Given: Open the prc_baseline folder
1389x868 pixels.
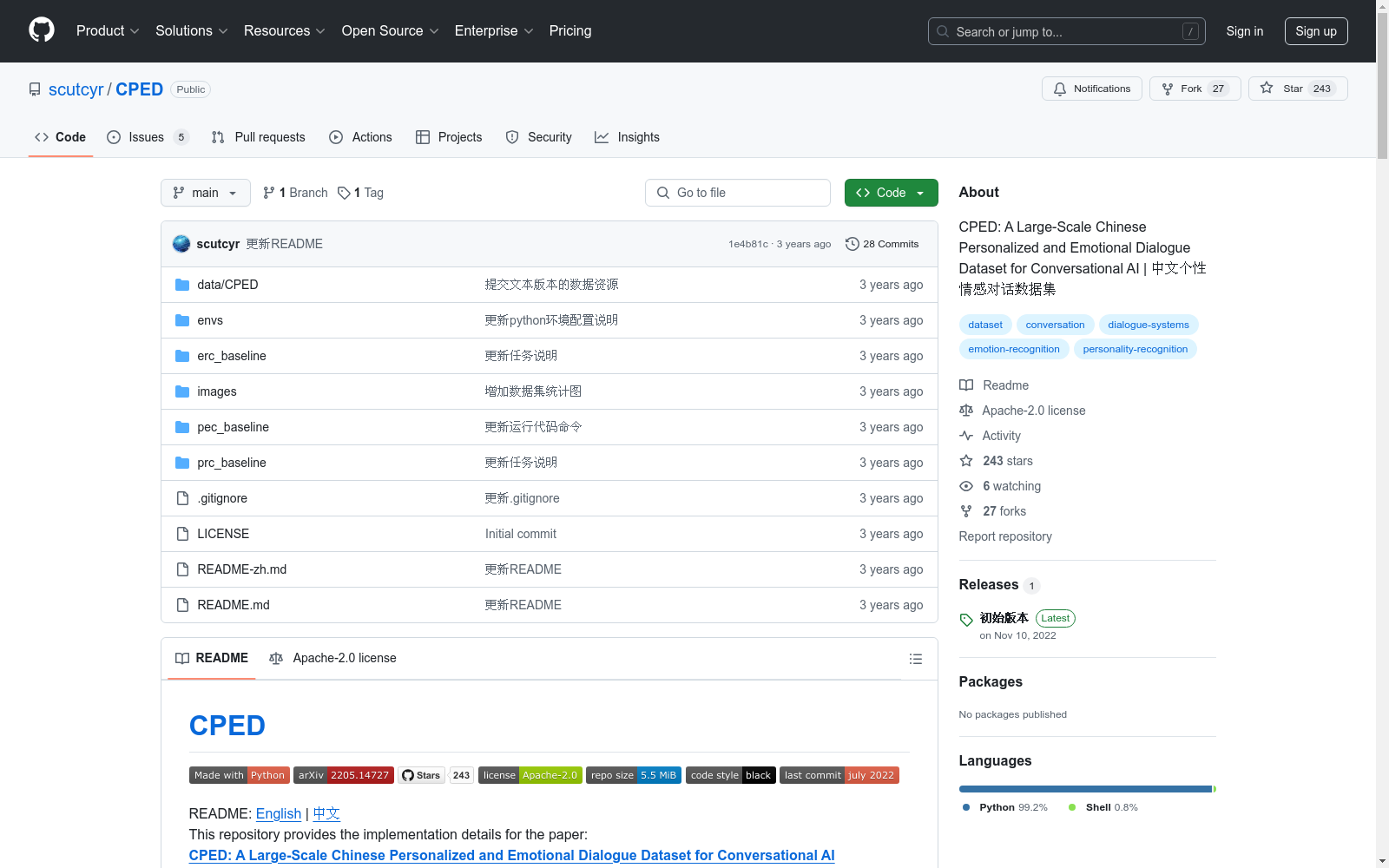Looking at the screenshot, I should pyautogui.click(x=232, y=463).
